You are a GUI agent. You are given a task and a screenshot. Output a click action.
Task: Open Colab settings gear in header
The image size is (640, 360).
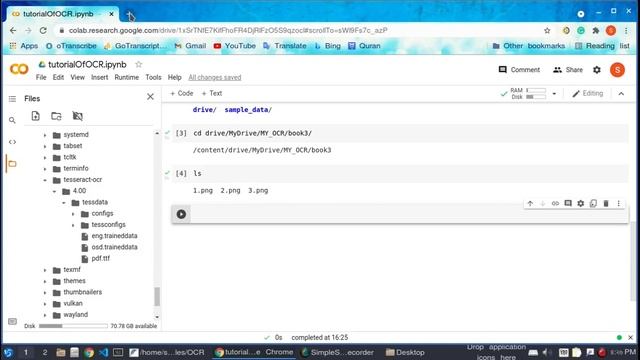coord(597,70)
